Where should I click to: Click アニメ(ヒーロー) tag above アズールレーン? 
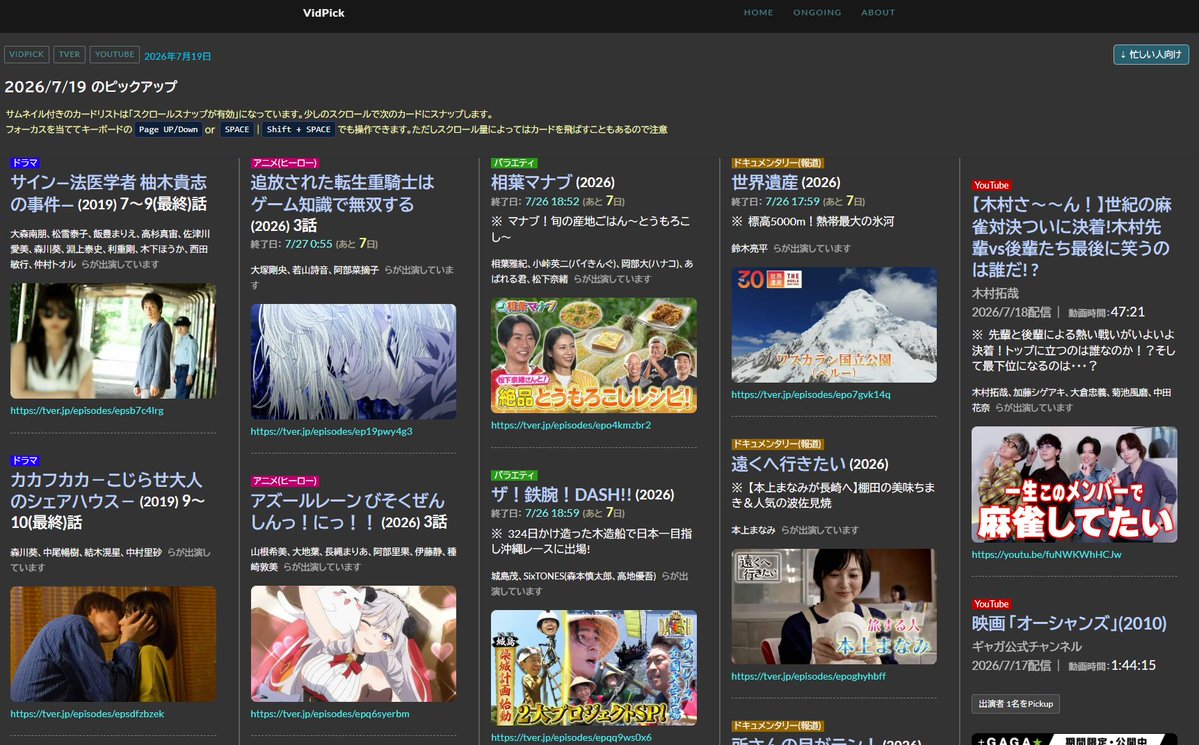284,481
